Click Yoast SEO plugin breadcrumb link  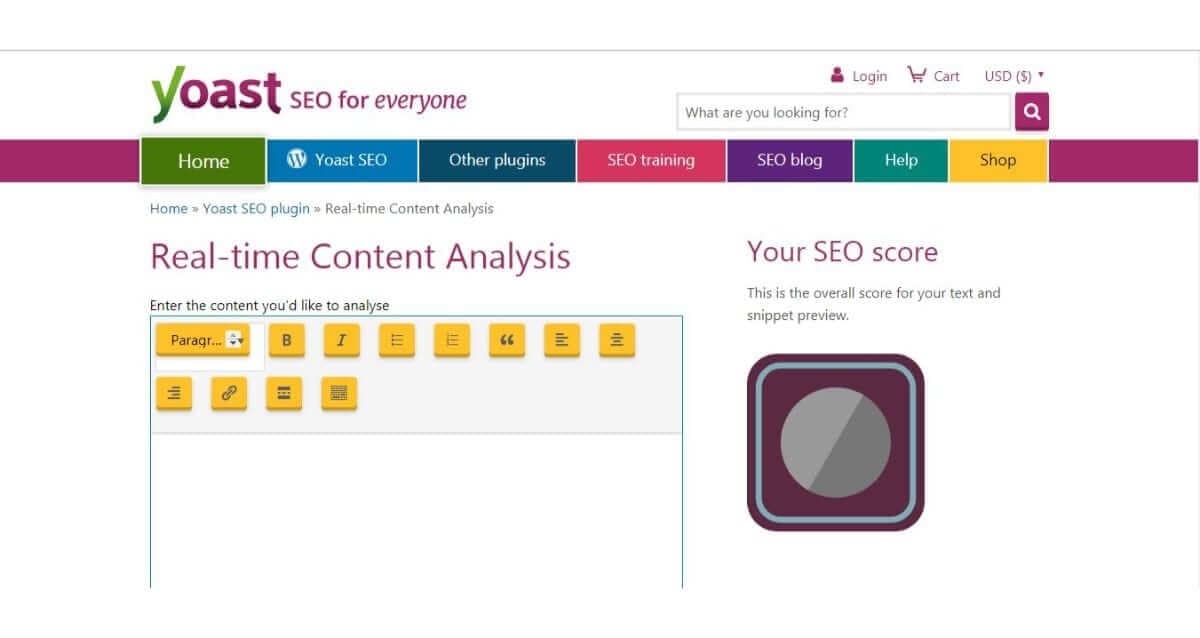(x=256, y=209)
